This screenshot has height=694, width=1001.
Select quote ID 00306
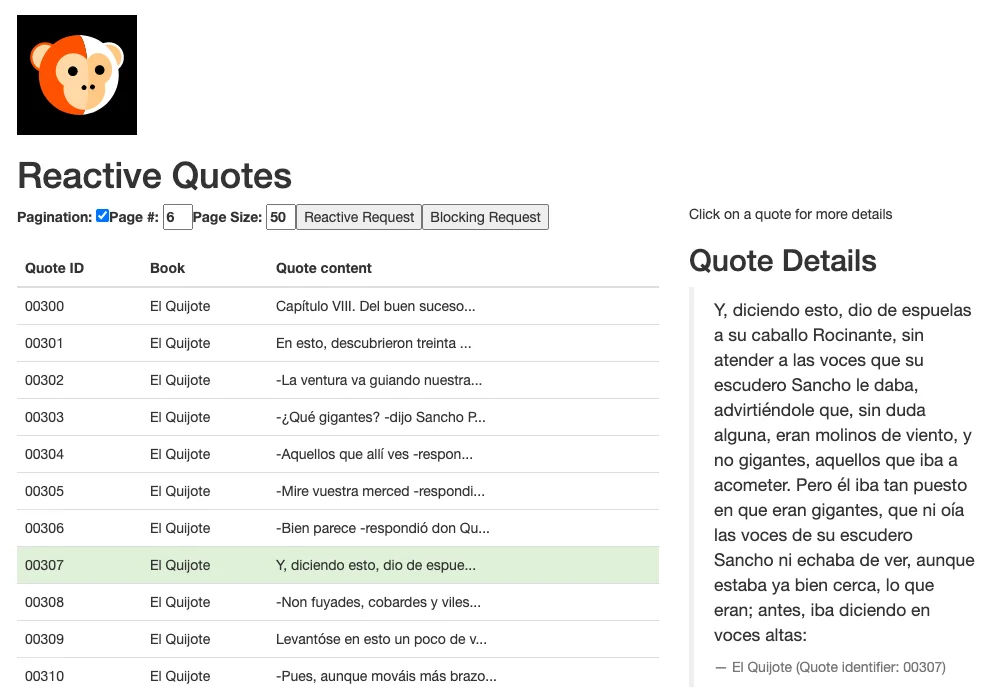click(44, 529)
